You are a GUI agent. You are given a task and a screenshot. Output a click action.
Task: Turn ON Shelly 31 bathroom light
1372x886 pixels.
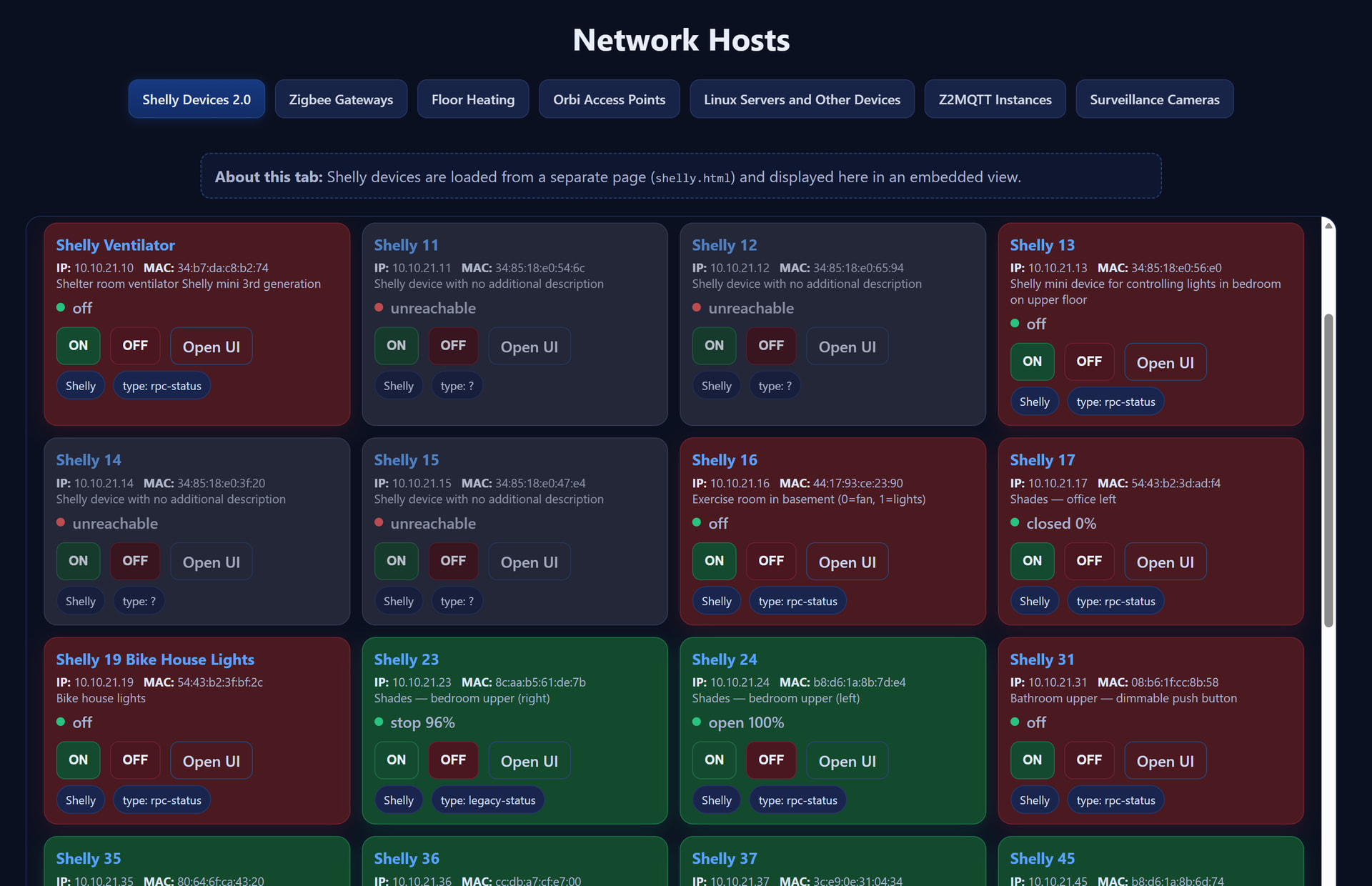(x=1032, y=760)
